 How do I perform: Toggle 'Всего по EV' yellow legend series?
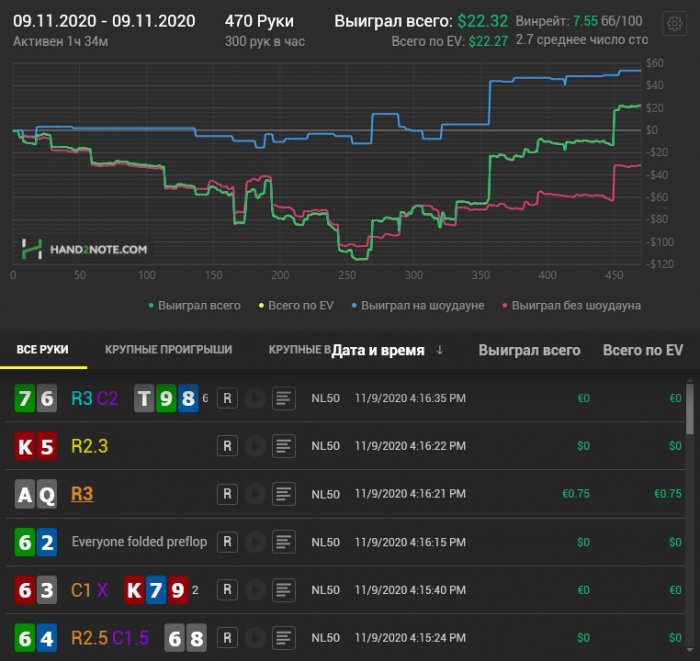pos(296,306)
